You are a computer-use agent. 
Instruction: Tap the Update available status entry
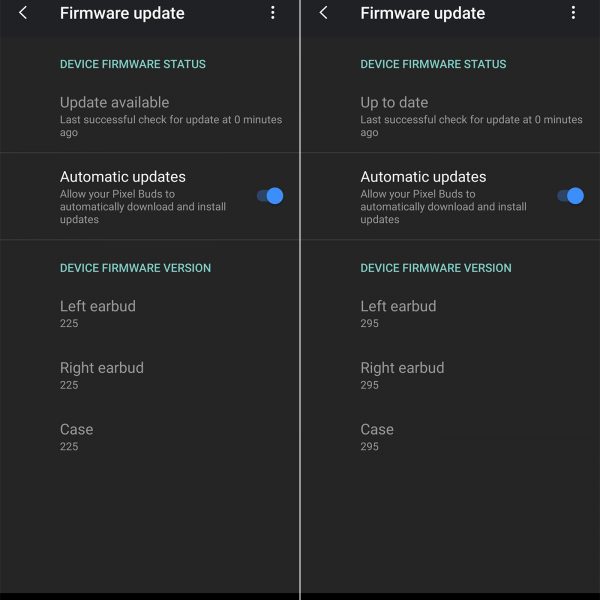150,116
